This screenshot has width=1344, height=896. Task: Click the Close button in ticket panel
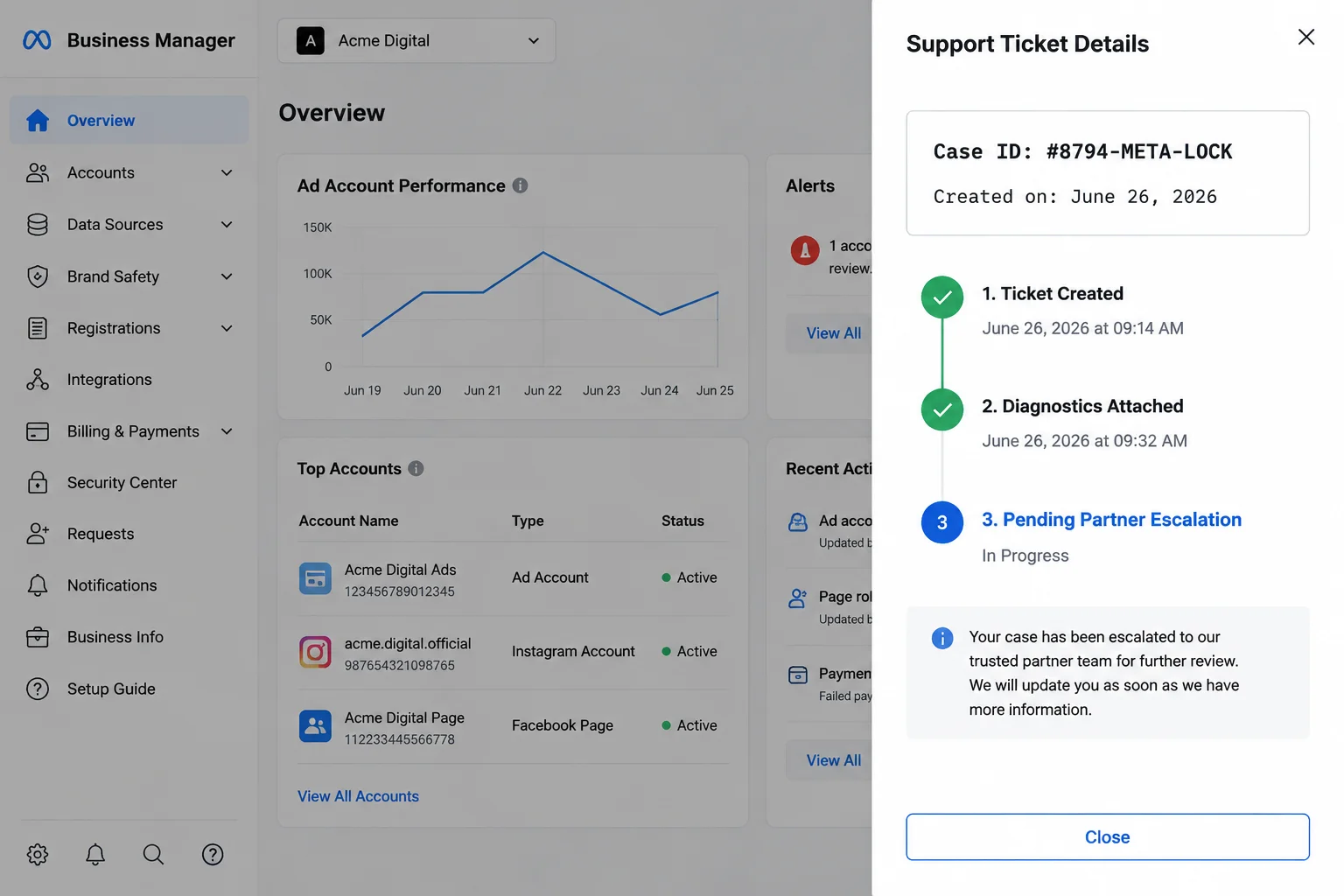coord(1108,837)
